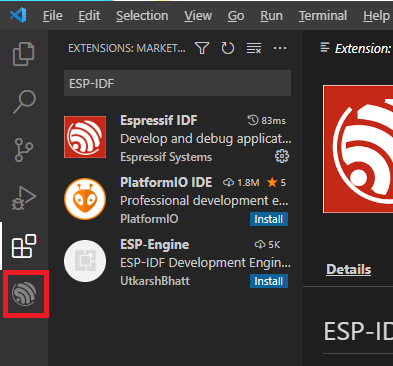The image size is (393, 366).
Task: Select the PlatformIO IDE extension title
Action: pyautogui.click(x=166, y=182)
